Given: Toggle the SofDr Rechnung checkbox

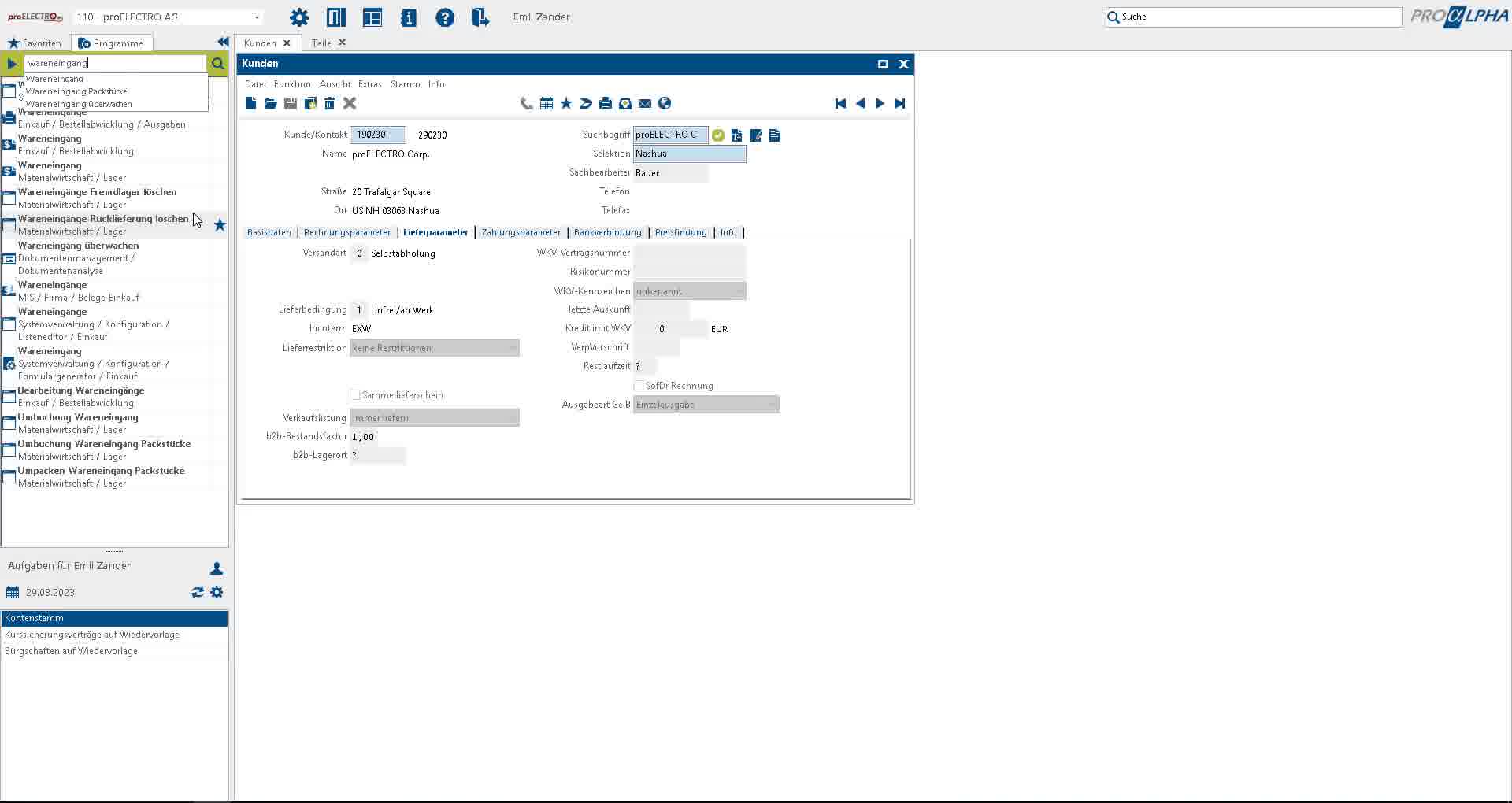Looking at the screenshot, I should coord(639,386).
